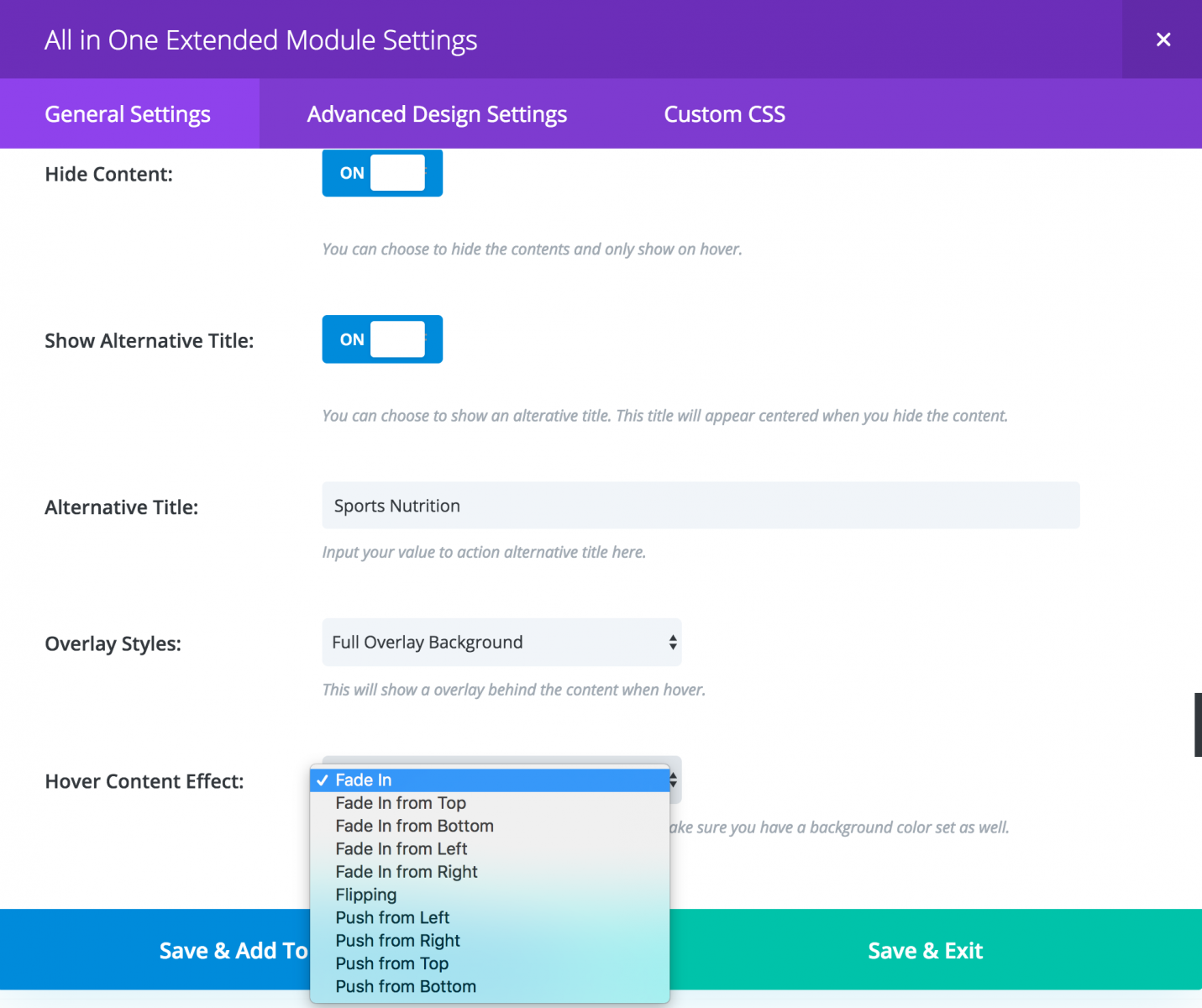Close the module settings with X icon
1202x1008 pixels.
coord(1163,39)
